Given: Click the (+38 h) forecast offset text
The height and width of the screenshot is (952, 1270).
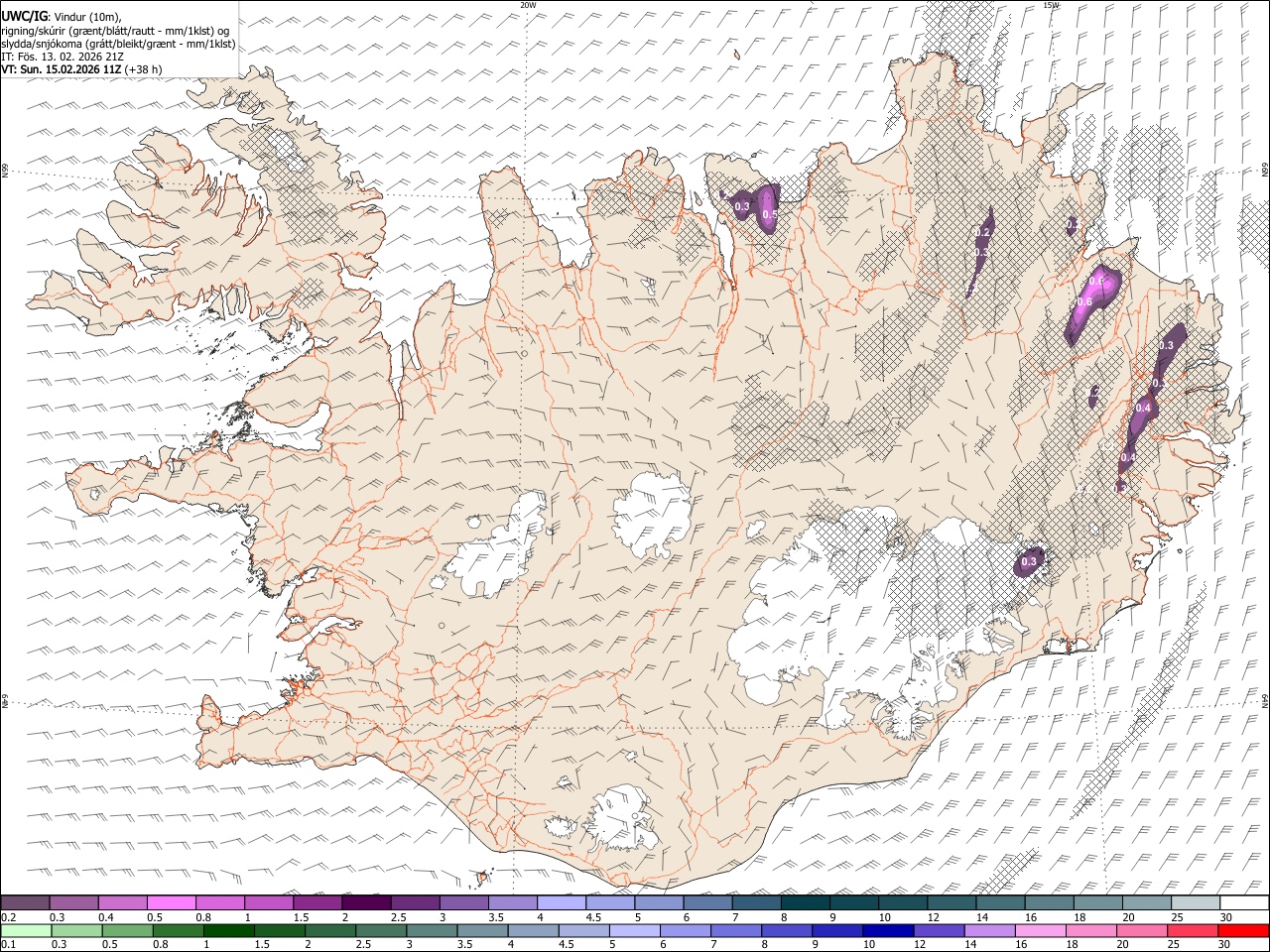Looking at the screenshot, I should [x=144, y=69].
